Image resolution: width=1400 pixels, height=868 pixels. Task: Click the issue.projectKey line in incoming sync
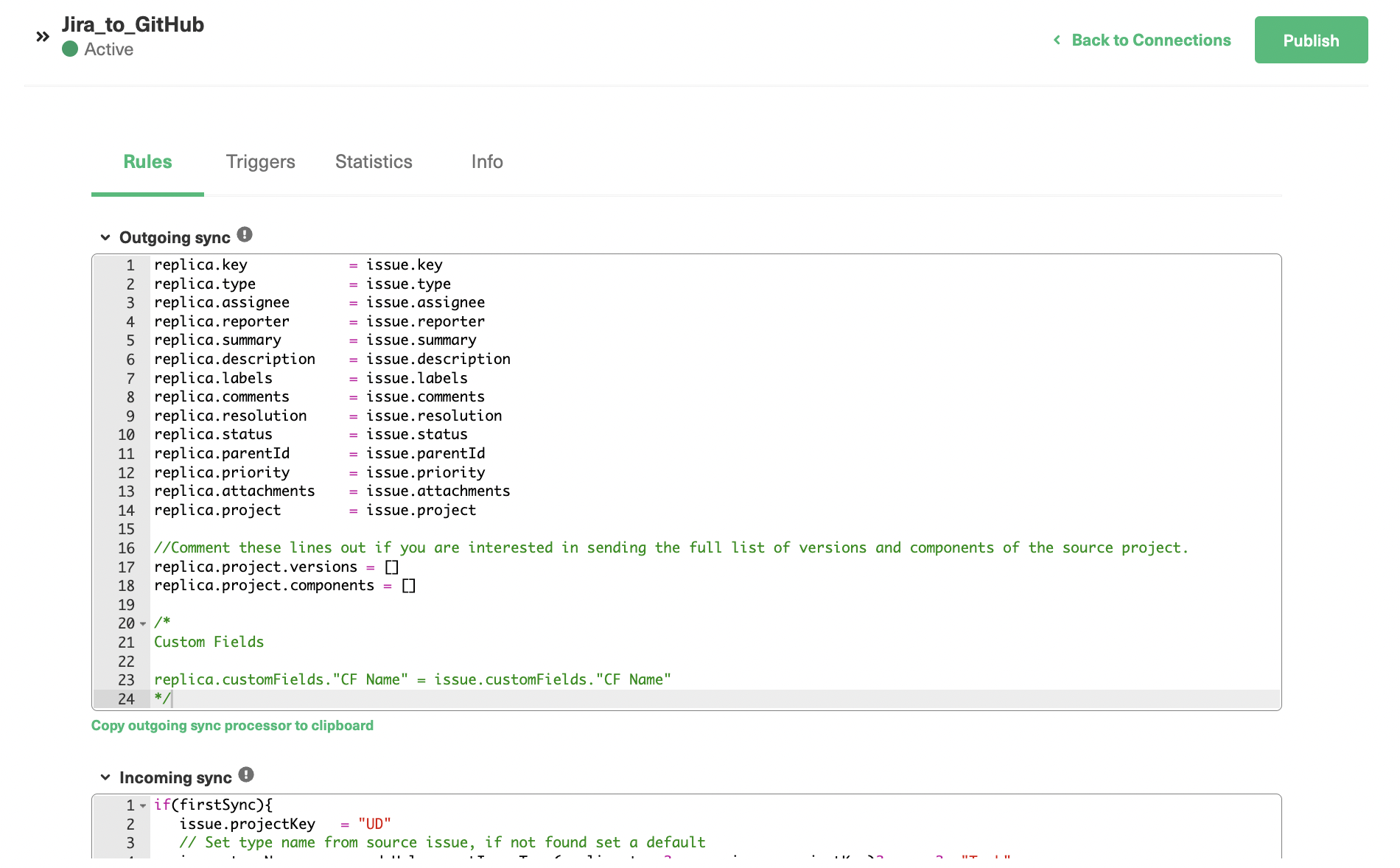click(285, 824)
